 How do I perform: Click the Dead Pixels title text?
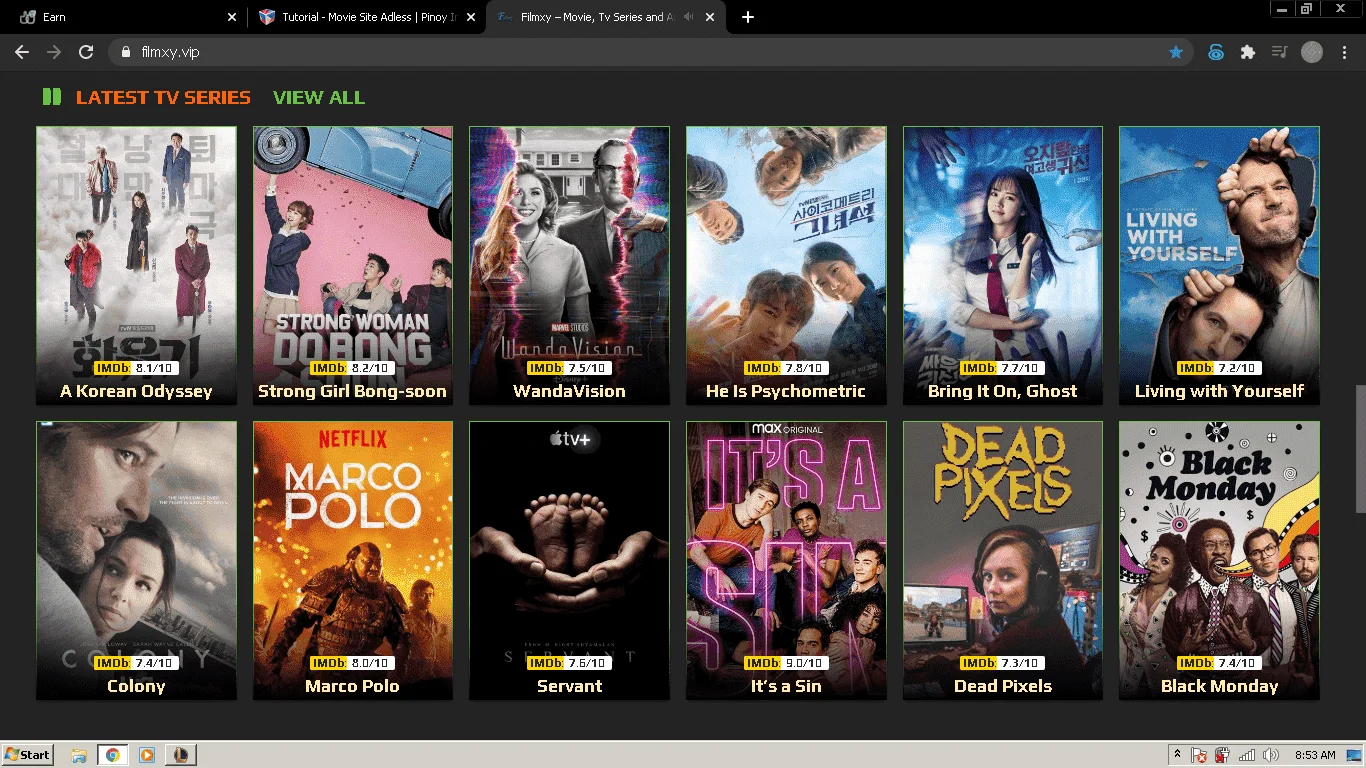(1003, 686)
